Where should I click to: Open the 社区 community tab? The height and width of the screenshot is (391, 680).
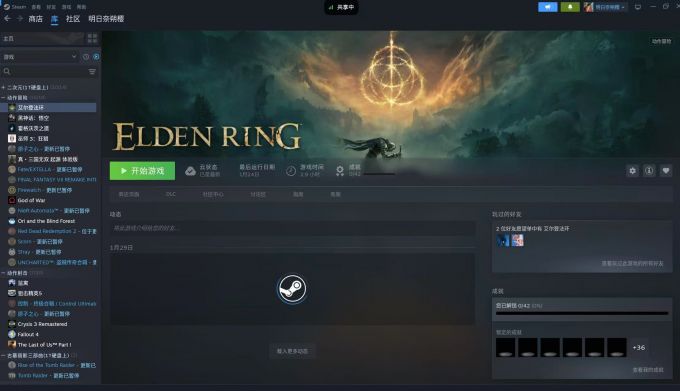click(x=73, y=19)
